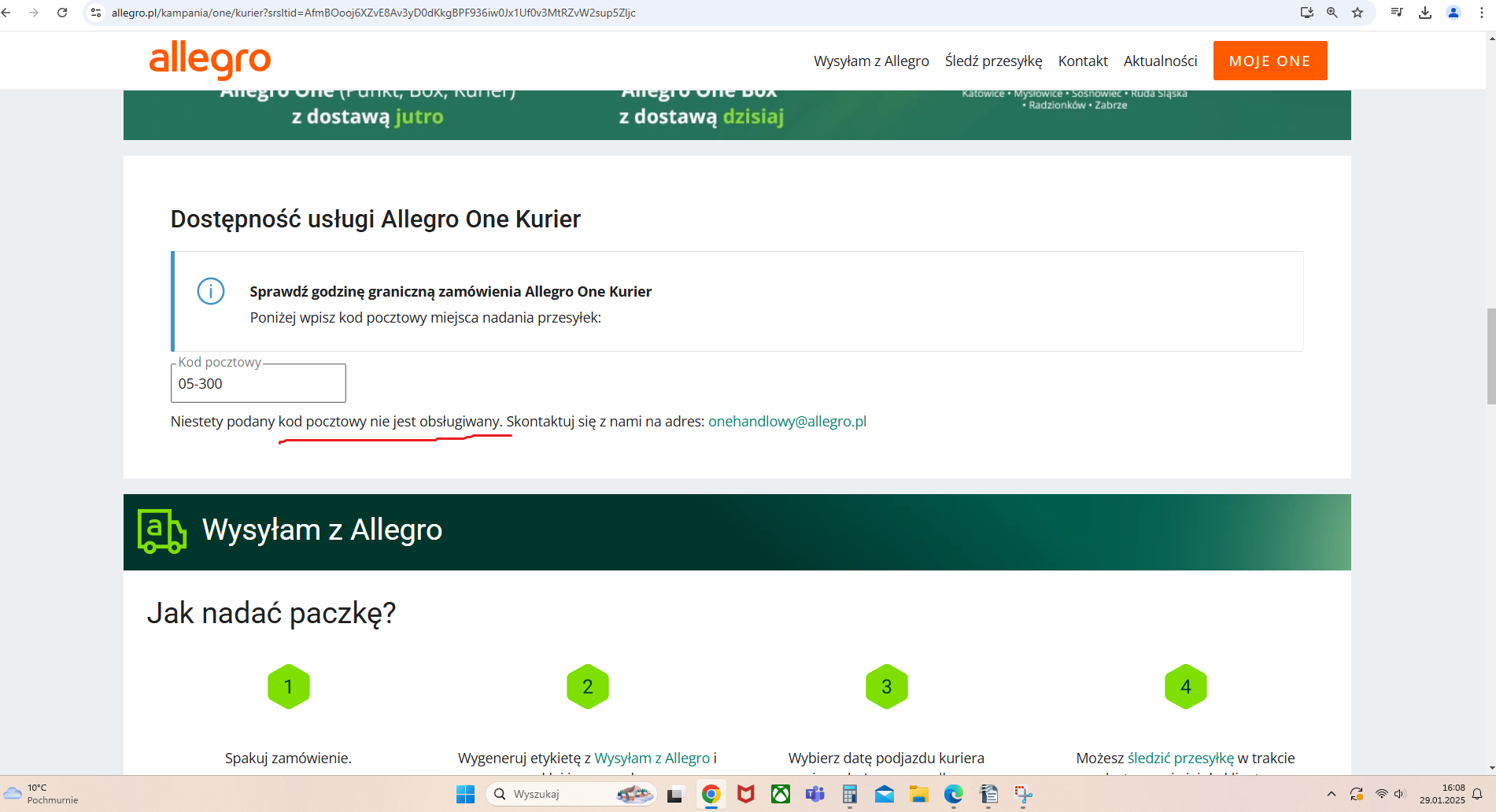1496x812 pixels.
Task: Launch Snipping Tool from the taskbar
Action: [1022, 794]
